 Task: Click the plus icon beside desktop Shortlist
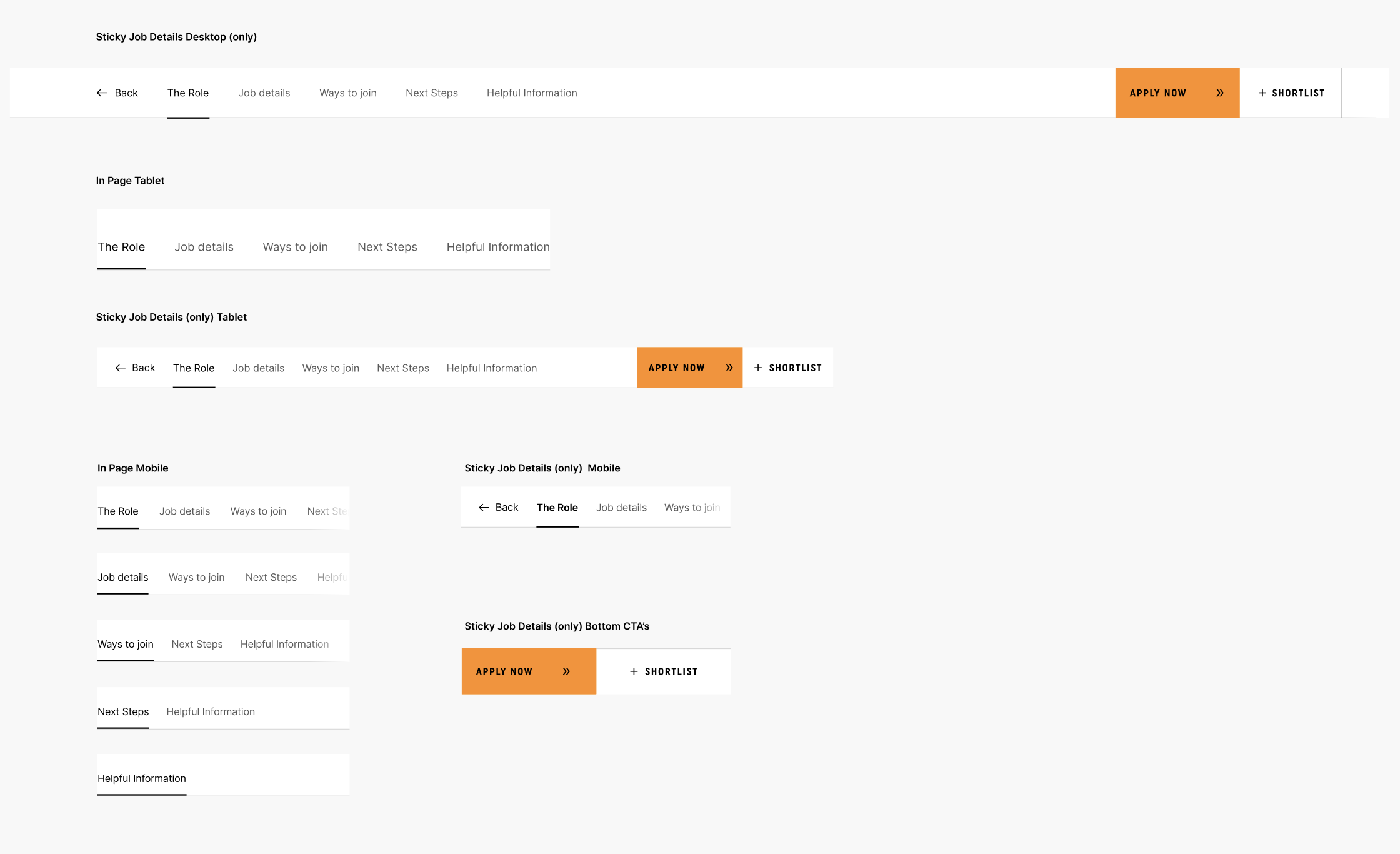[x=1262, y=93]
